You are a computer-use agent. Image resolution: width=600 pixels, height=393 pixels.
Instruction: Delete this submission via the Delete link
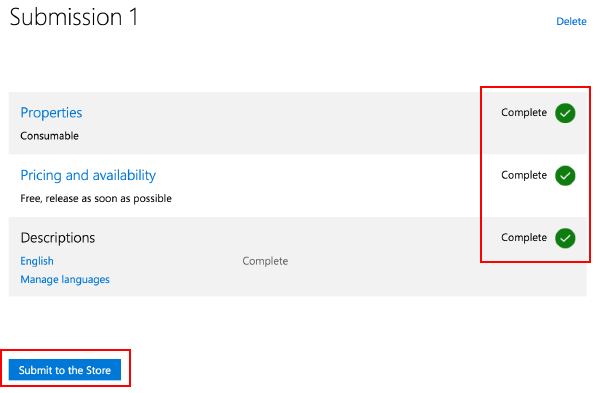[x=571, y=21]
